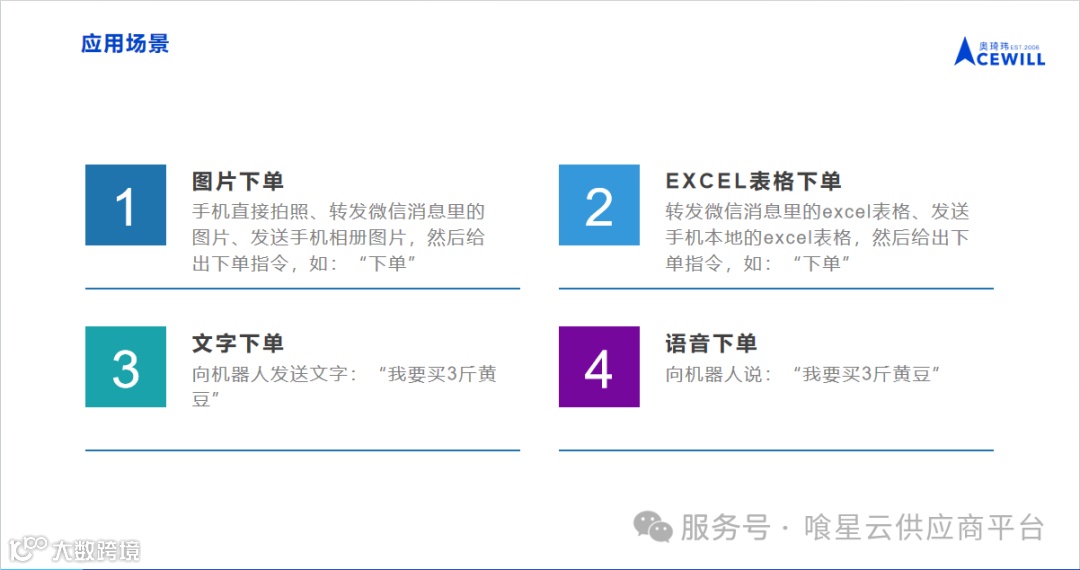
Task: Click the 语音下单 heading
Action: pos(711,343)
